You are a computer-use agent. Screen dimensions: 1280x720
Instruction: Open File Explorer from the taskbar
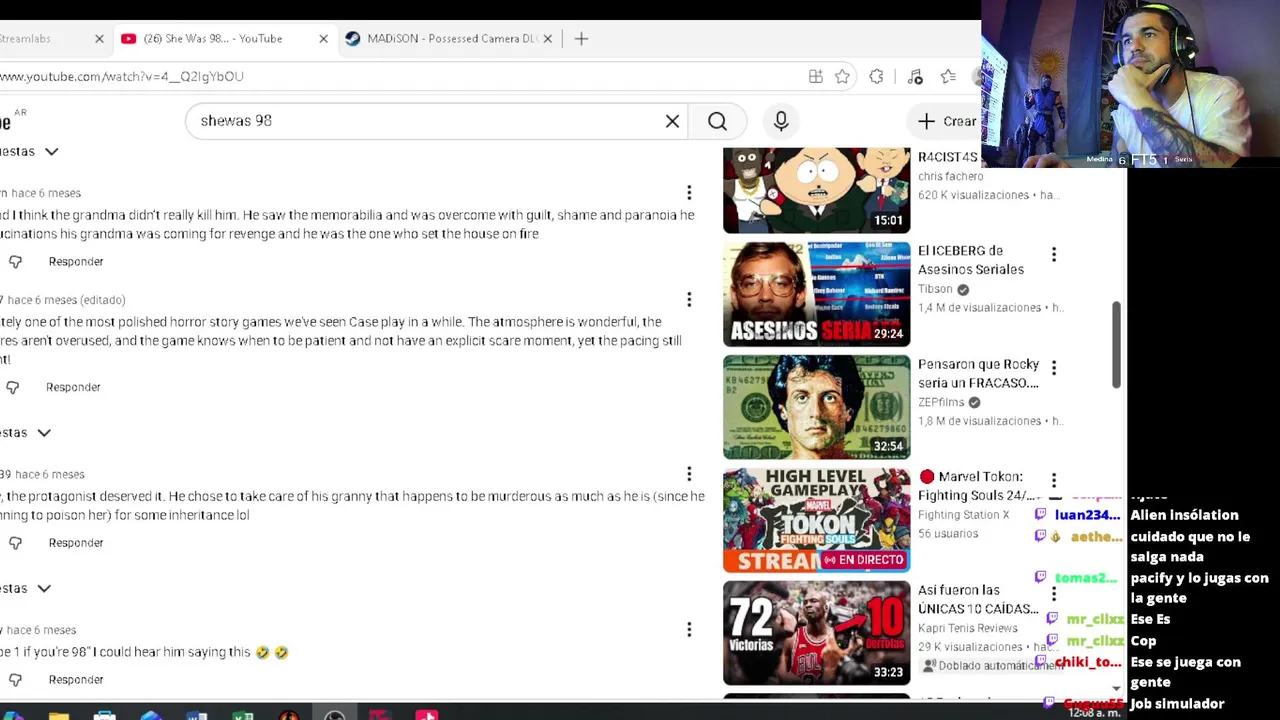point(59,714)
